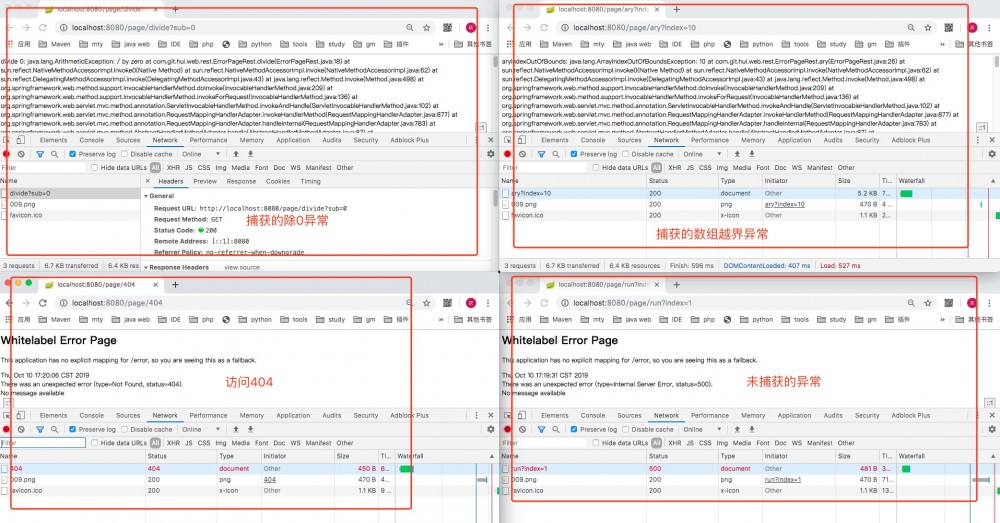The height and width of the screenshot is (523, 1000).
Task: Click view source link in divide window
Action: click(242, 267)
